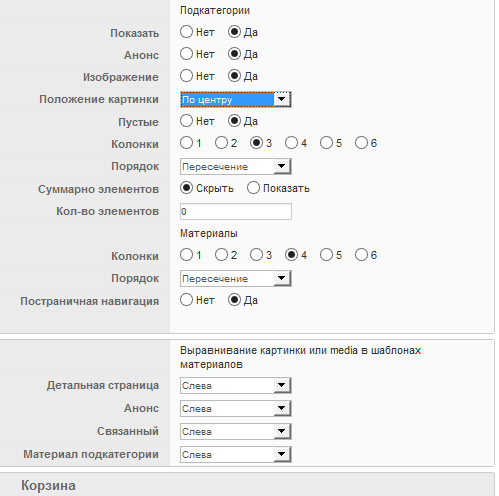This screenshot has width=499, height=496.
Task: Open the Положение картинки dropdown
Action: point(236,100)
